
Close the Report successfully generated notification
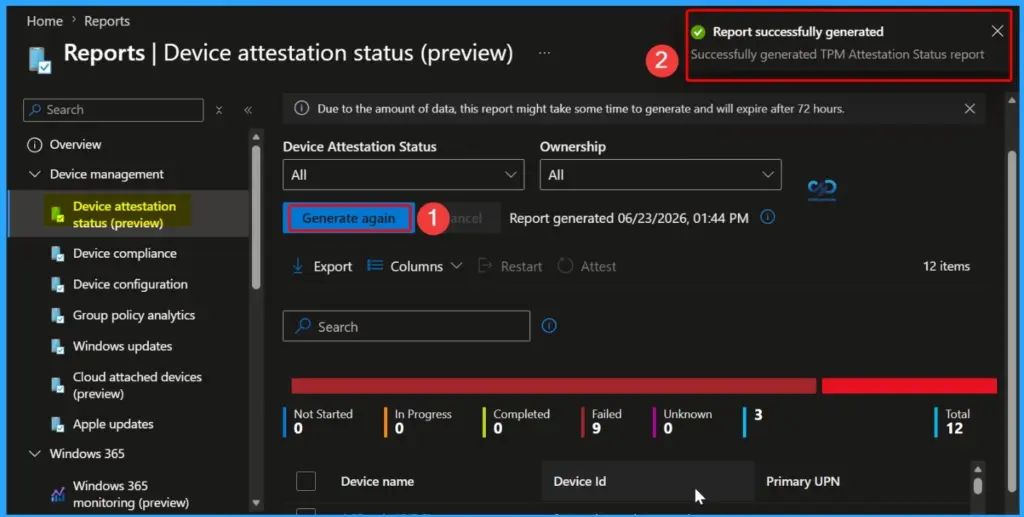point(997,31)
